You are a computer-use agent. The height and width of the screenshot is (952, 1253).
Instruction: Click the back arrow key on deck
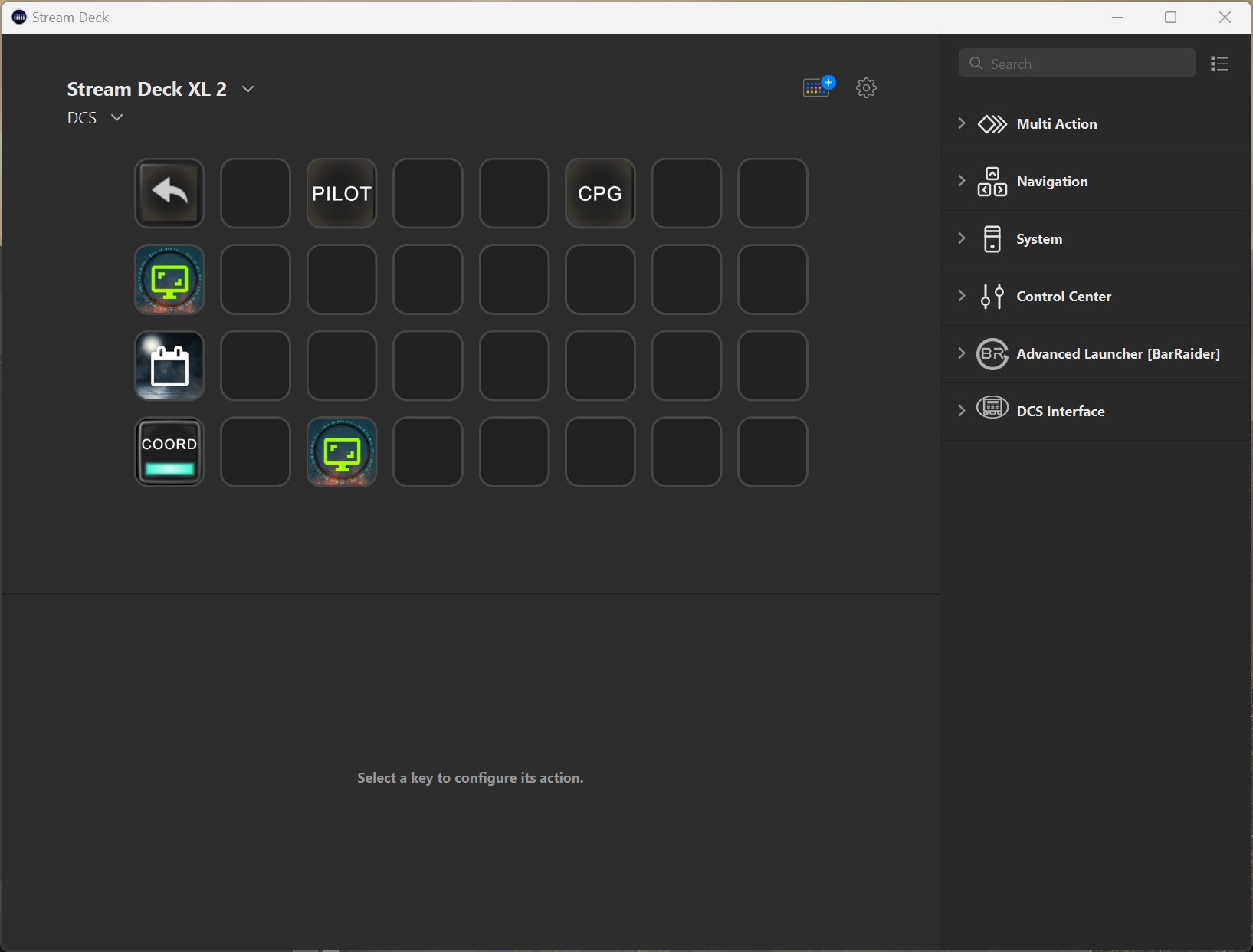[169, 193]
